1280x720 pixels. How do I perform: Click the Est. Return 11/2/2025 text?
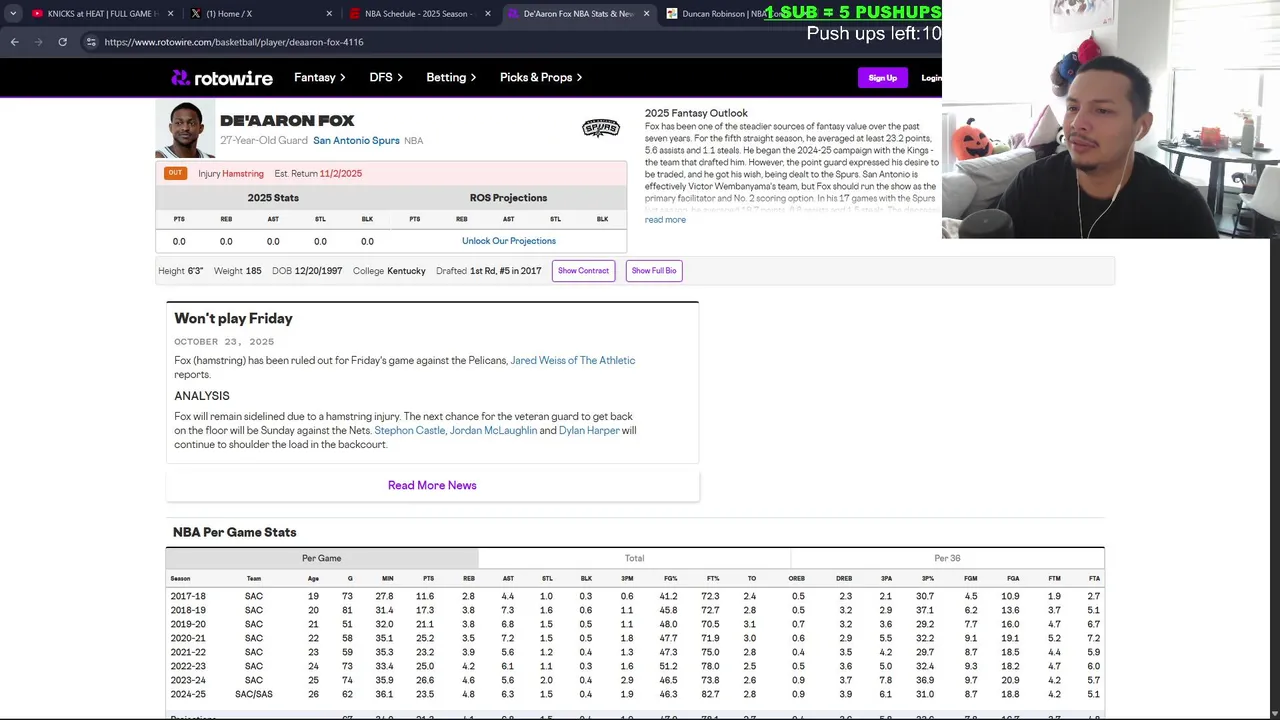(x=318, y=173)
